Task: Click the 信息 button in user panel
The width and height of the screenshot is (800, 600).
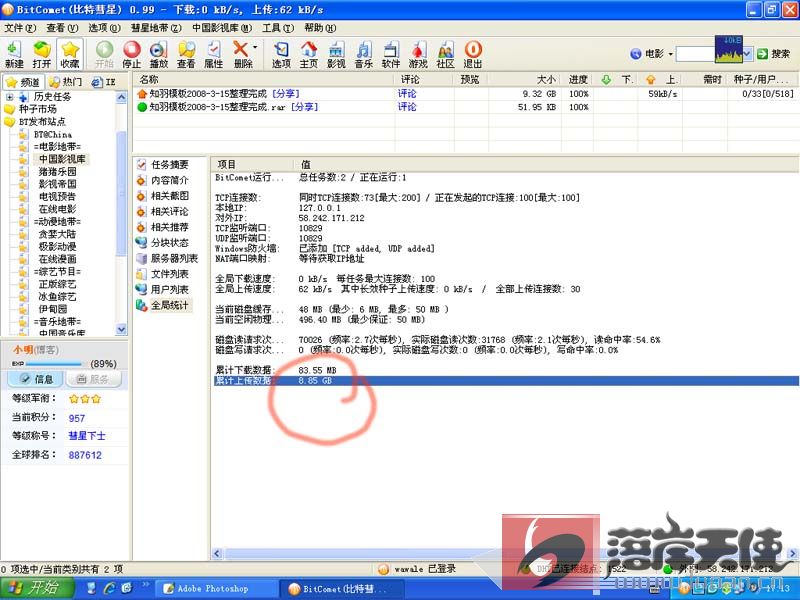Action: tap(35, 379)
